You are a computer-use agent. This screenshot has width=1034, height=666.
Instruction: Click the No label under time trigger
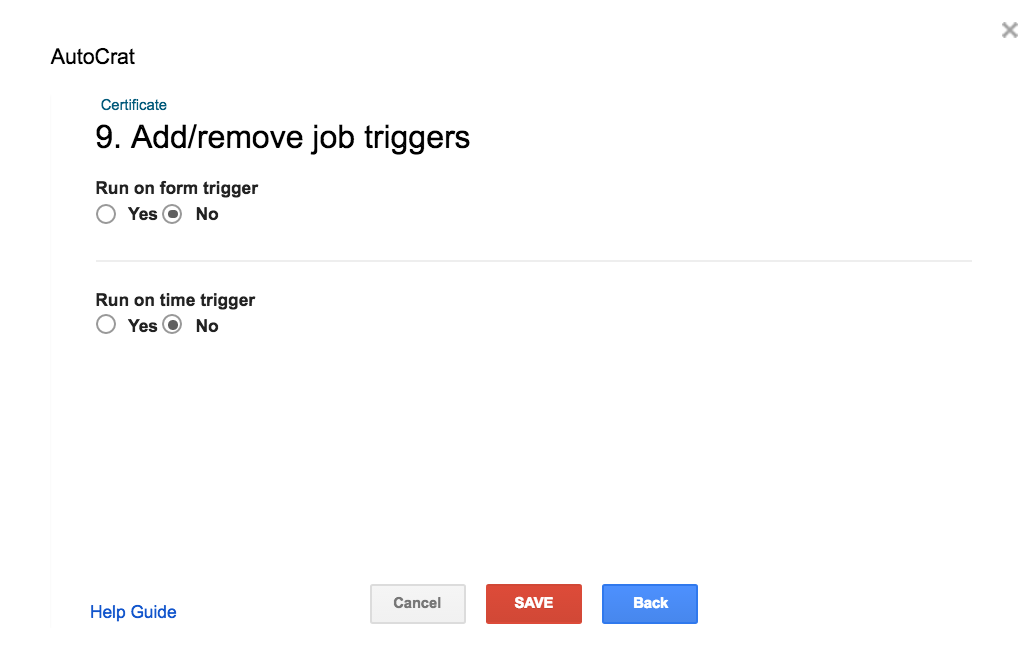click(x=207, y=326)
